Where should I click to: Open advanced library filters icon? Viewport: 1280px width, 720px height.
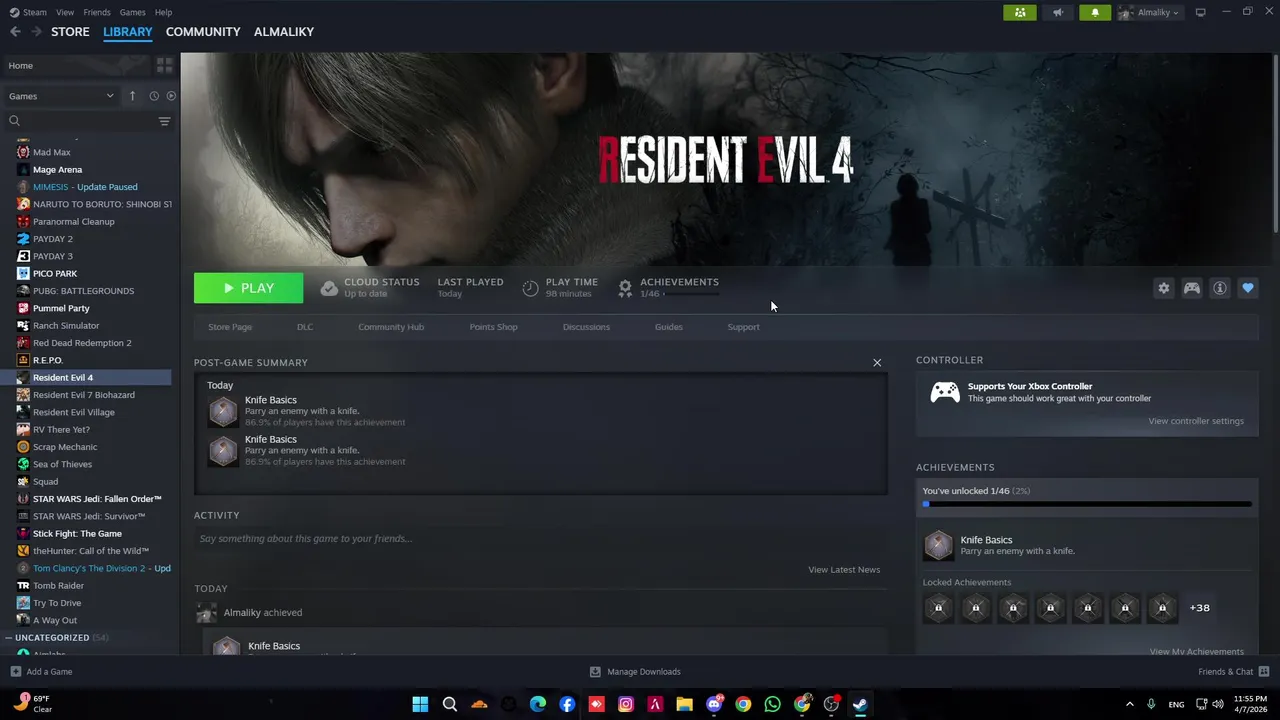[x=164, y=121]
